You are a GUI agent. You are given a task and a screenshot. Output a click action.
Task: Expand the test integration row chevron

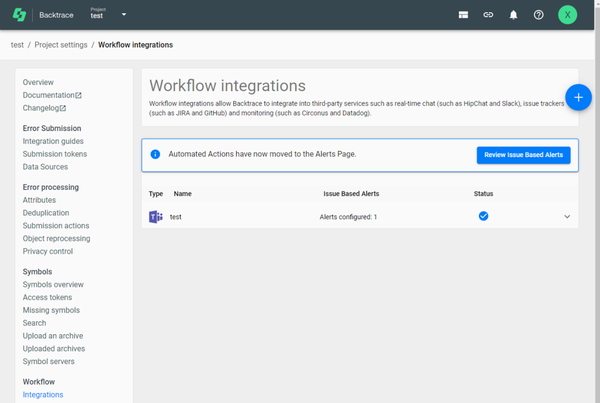tap(567, 216)
